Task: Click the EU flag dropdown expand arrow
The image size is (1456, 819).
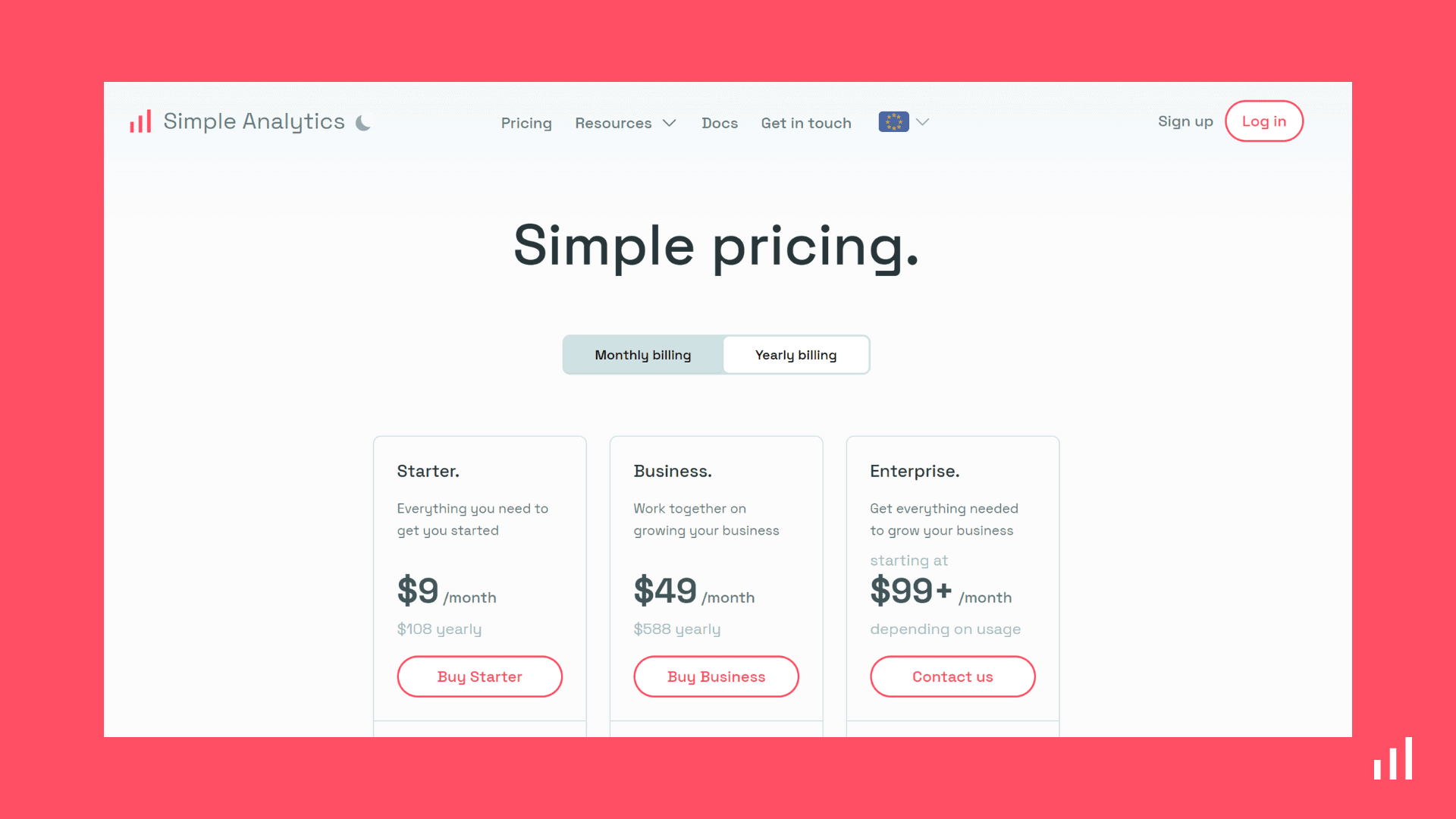Action: pos(922,121)
